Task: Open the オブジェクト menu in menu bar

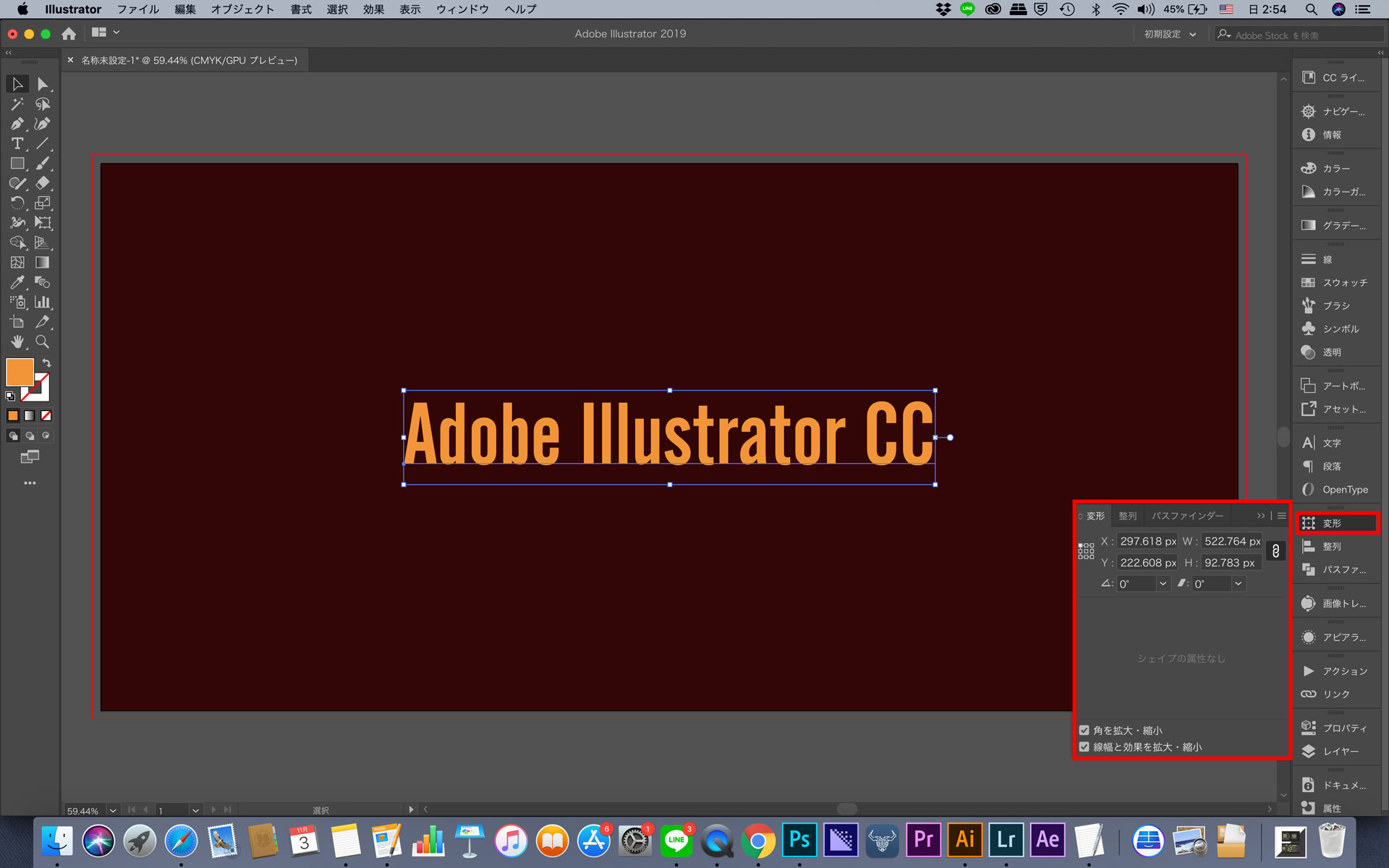Action: pyautogui.click(x=243, y=10)
